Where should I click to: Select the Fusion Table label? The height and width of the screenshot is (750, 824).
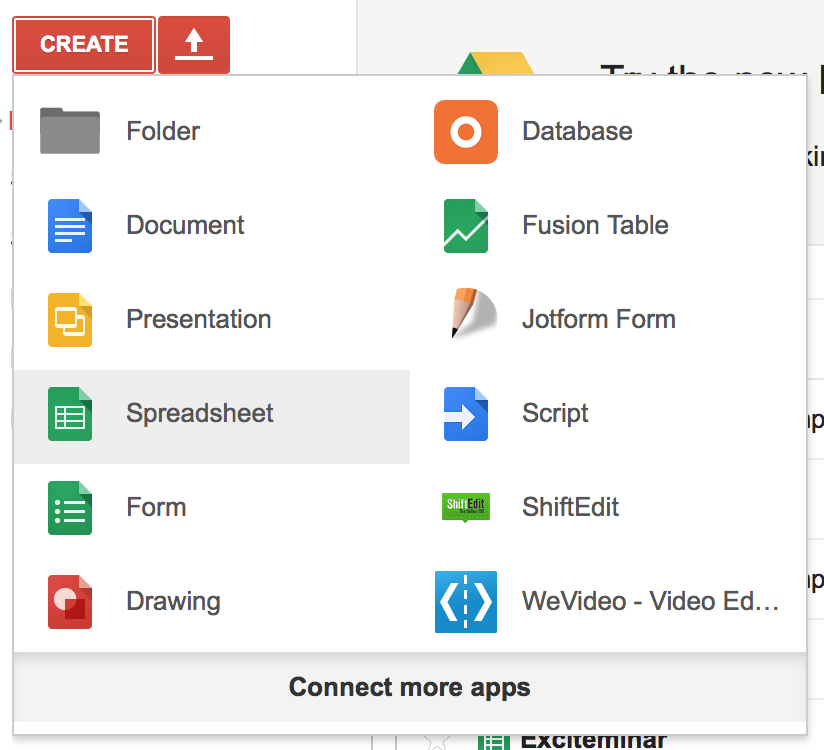pyautogui.click(x=595, y=225)
